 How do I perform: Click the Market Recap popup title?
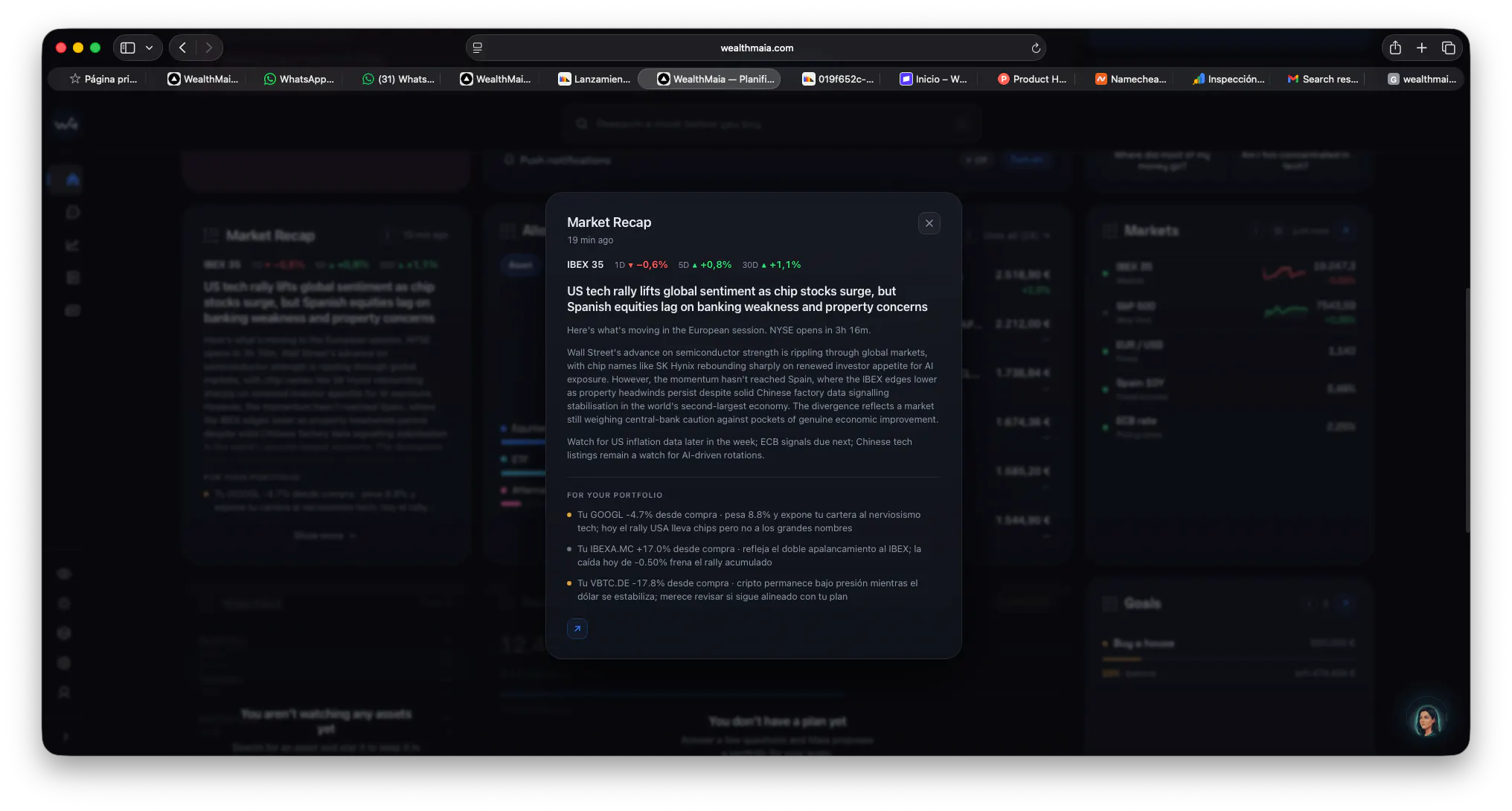coord(609,222)
